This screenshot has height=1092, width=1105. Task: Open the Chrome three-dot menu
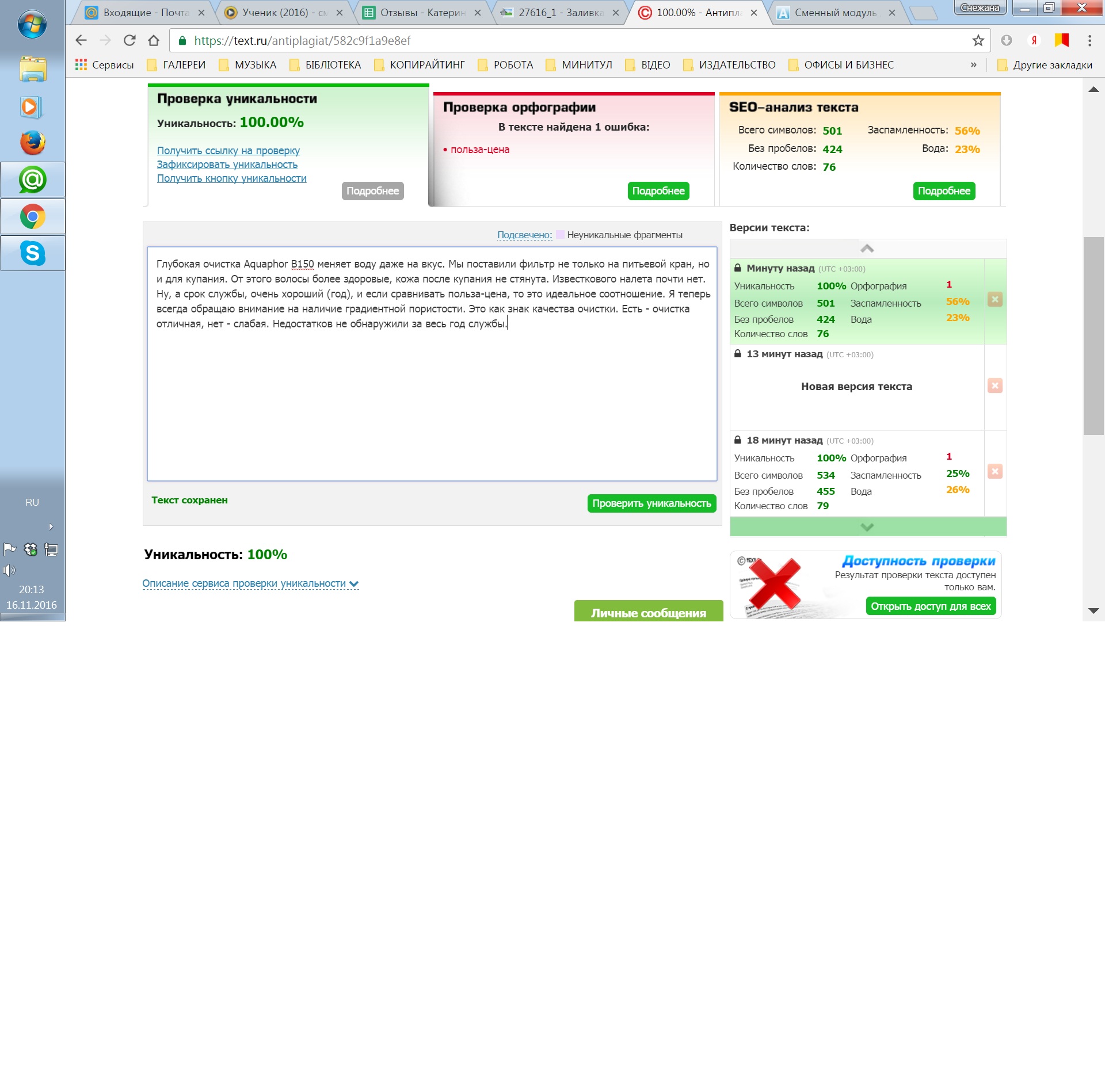point(1089,40)
